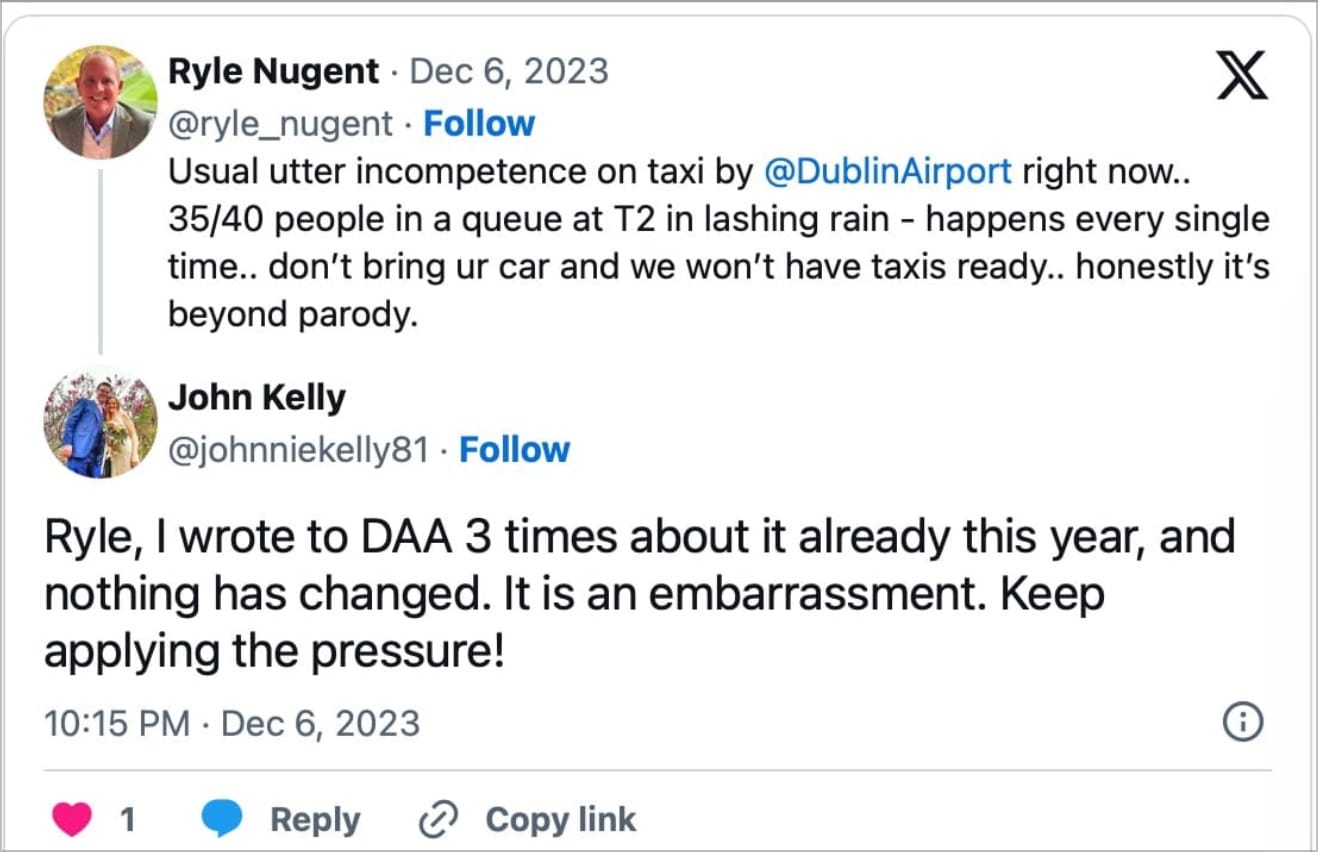Screen dimensions: 1318x852
Task: Open John Kelly's profile picture
Action: coord(100,424)
